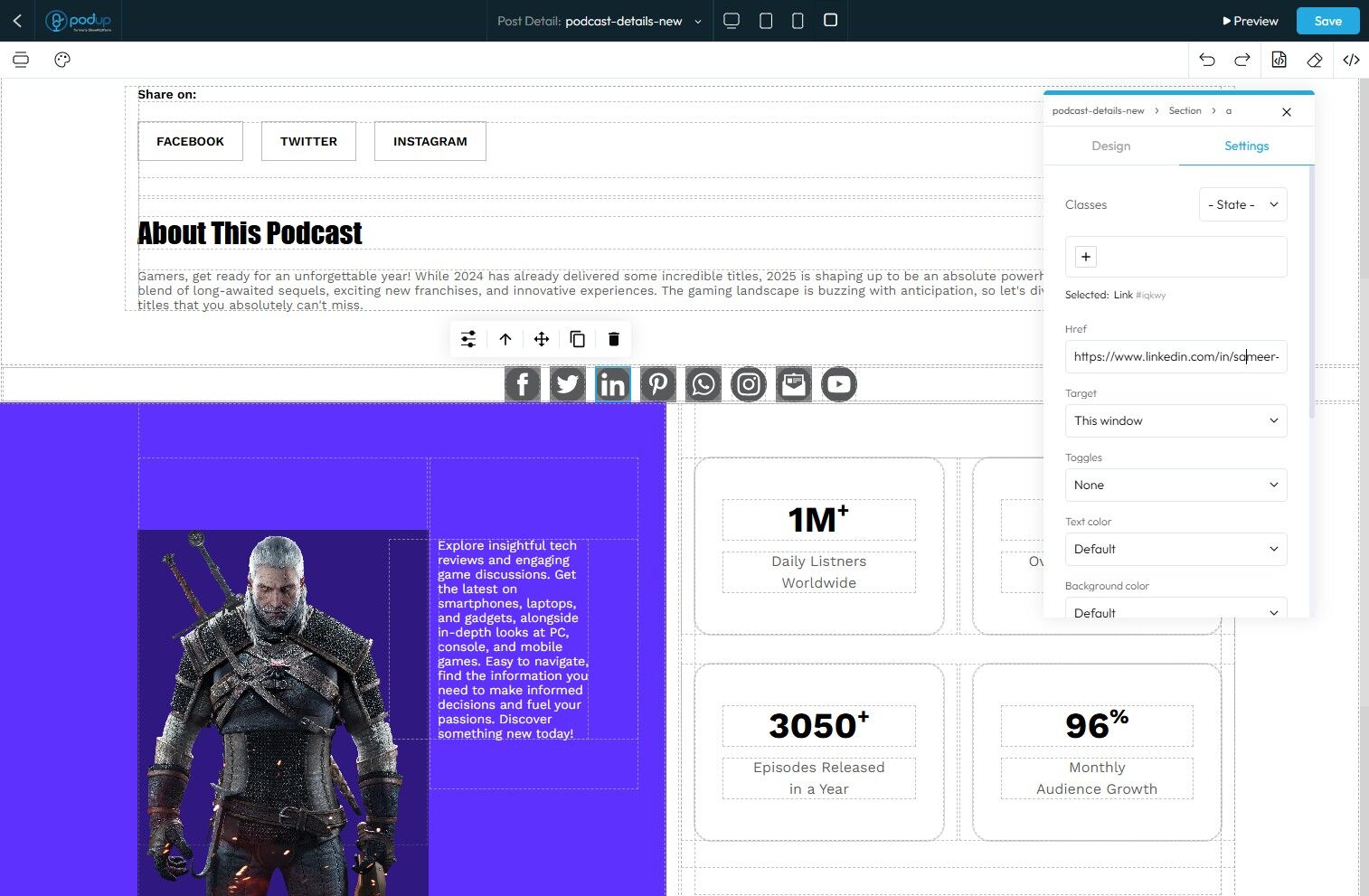Select the 'About This Podcast' heading
The height and width of the screenshot is (896, 1369).
(250, 233)
